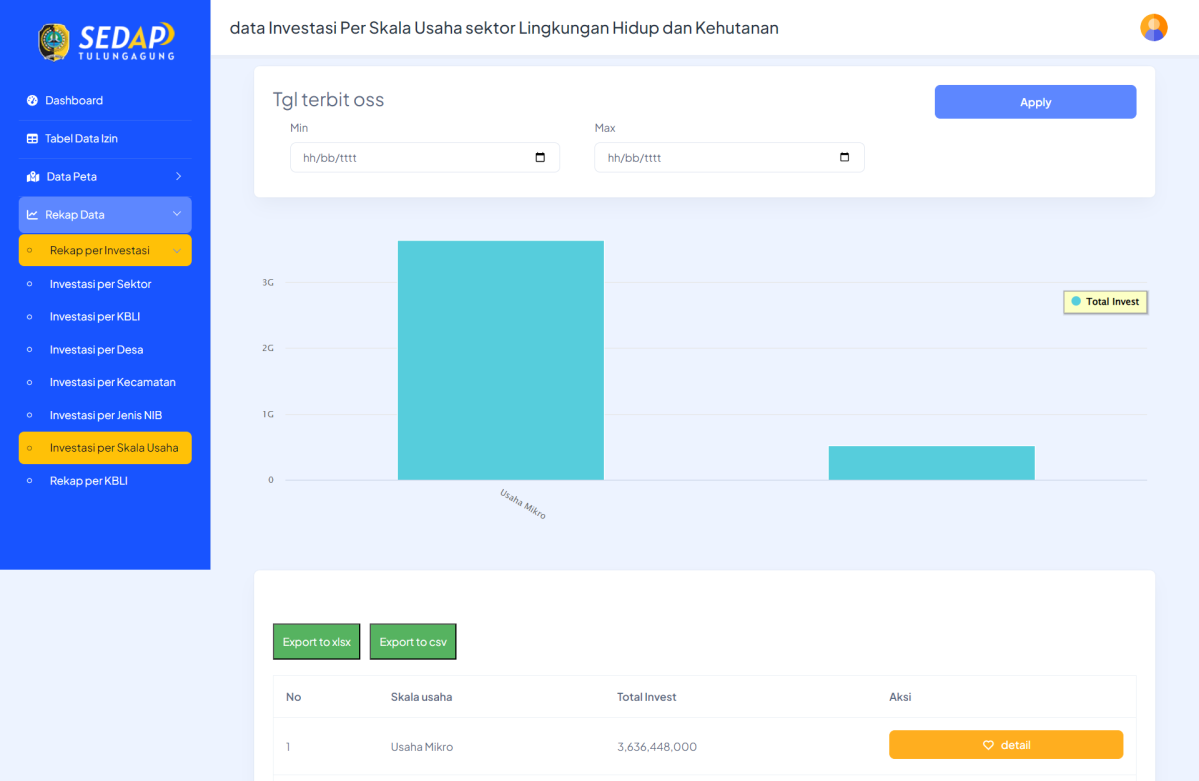Click the Skala usaha column header
This screenshot has width=1199, height=781.
pyautogui.click(x=421, y=697)
